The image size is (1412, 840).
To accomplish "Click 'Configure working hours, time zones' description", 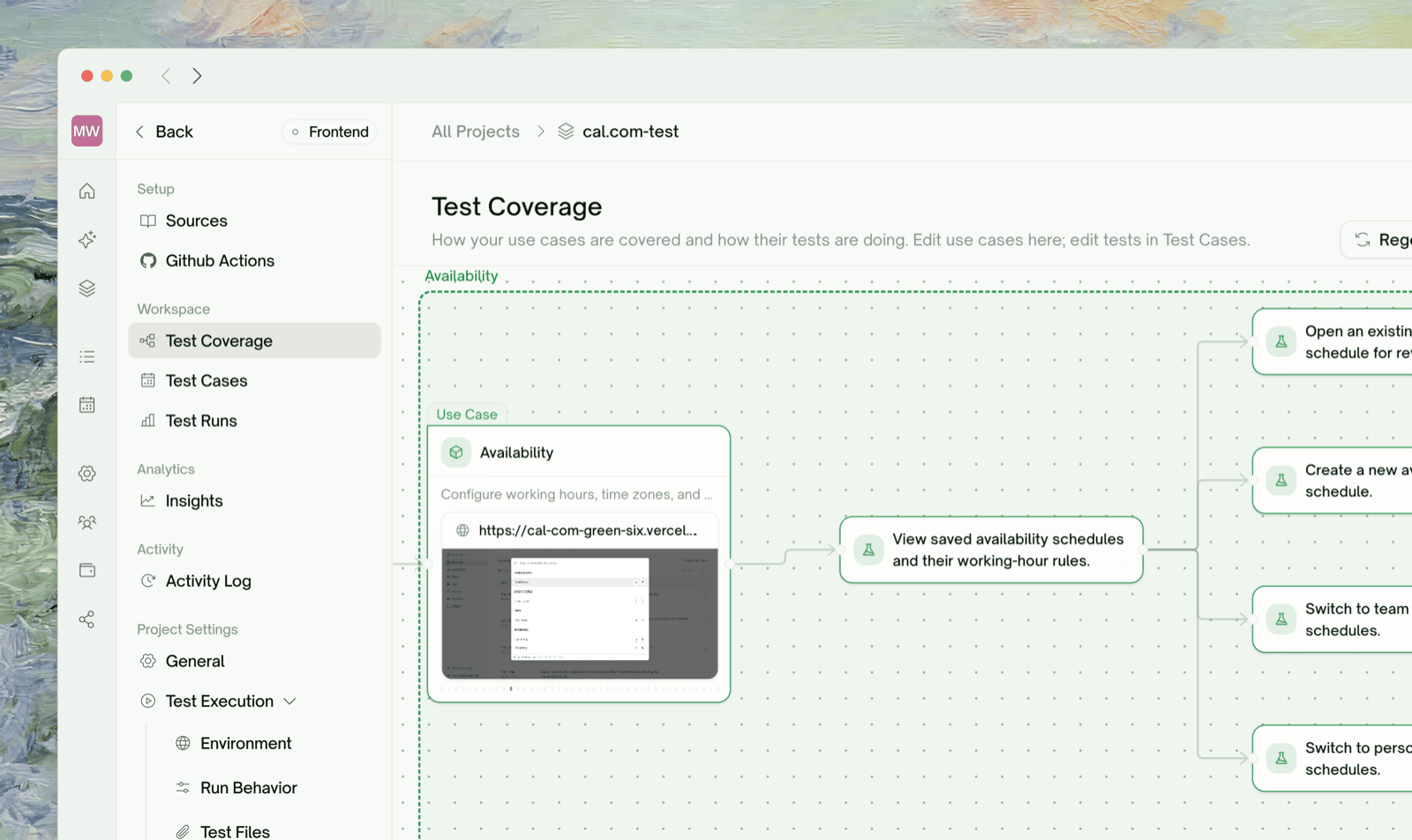I will pyautogui.click(x=576, y=494).
